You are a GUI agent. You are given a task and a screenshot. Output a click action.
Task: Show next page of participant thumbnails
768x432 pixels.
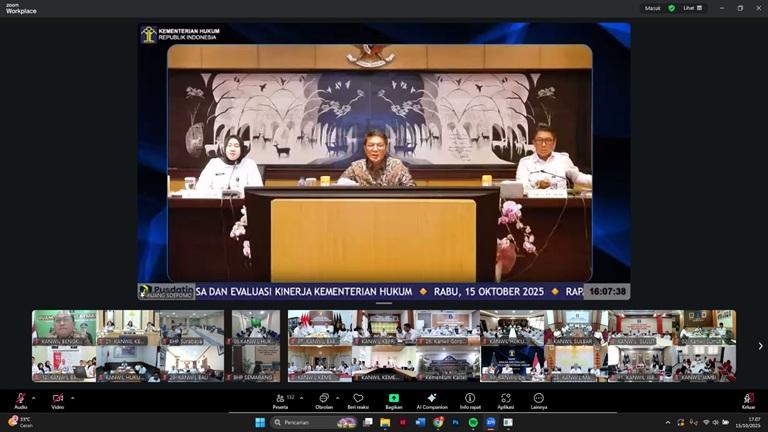[760, 346]
